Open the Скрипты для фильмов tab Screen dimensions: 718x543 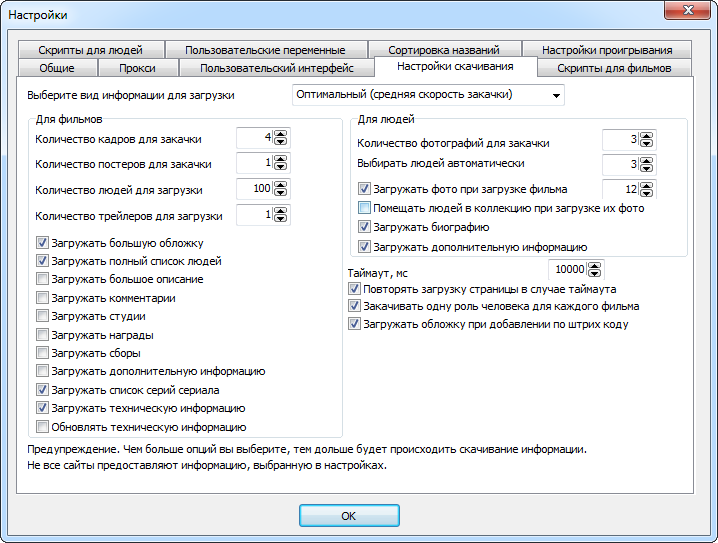point(614,68)
